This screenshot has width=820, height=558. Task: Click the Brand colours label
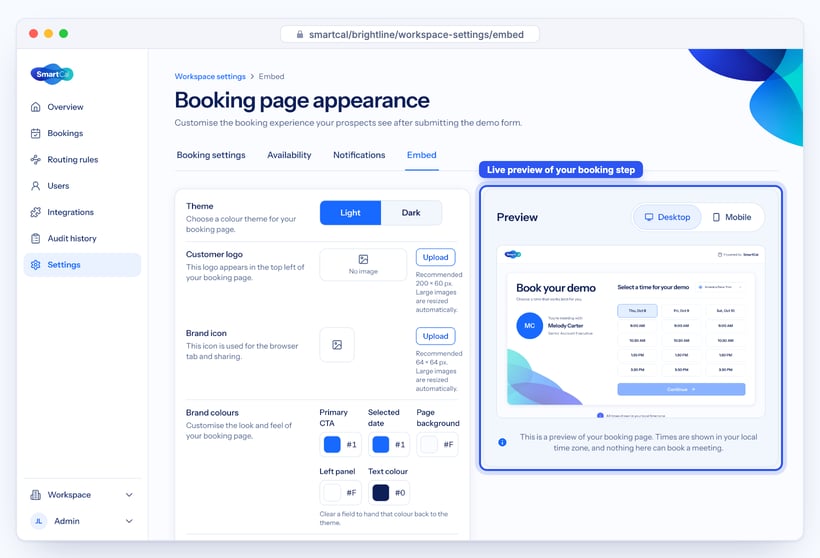click(212, 413)
